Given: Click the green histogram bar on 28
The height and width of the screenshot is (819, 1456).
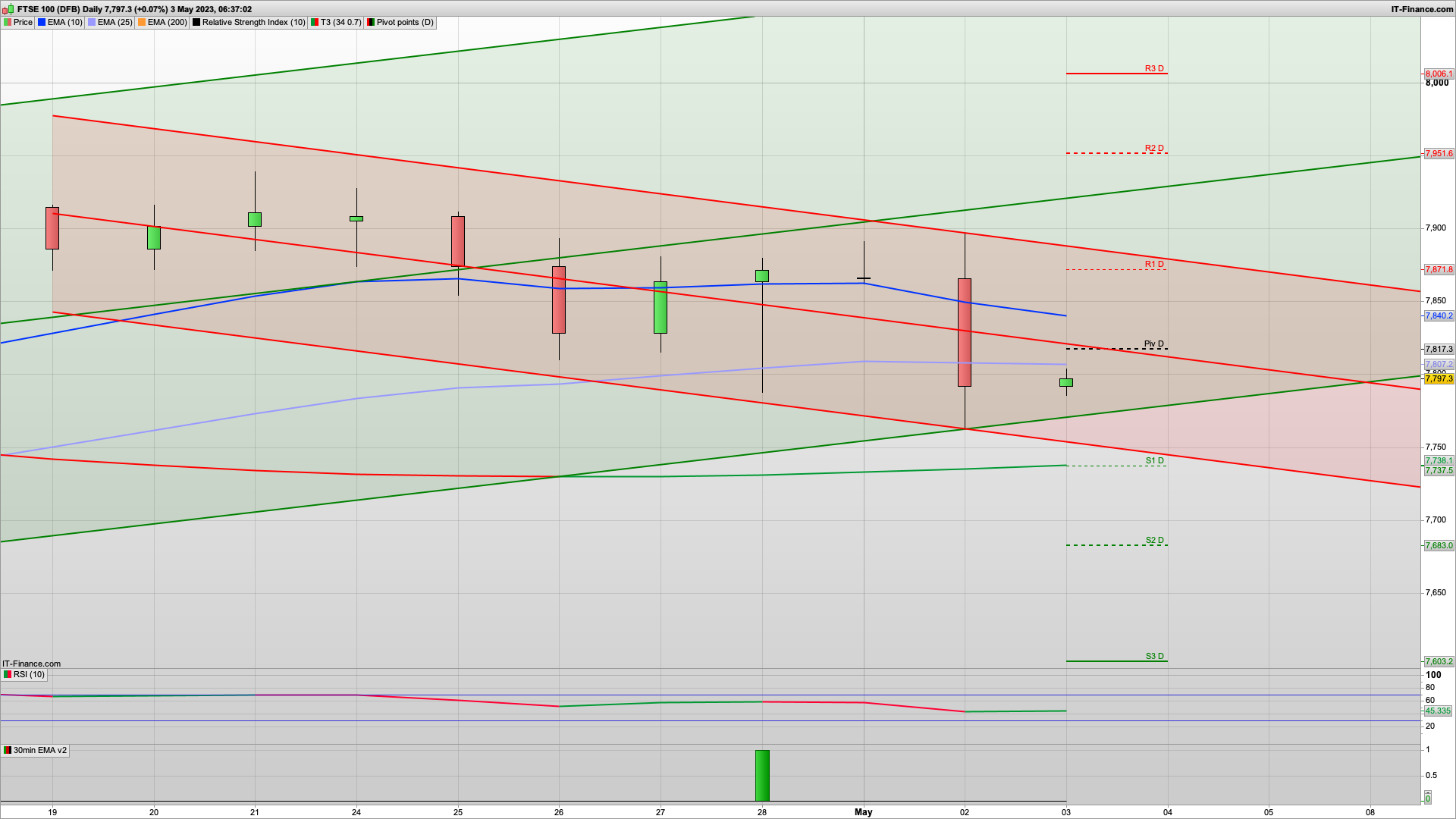Looking at the screenshot, I should [762, 775].
